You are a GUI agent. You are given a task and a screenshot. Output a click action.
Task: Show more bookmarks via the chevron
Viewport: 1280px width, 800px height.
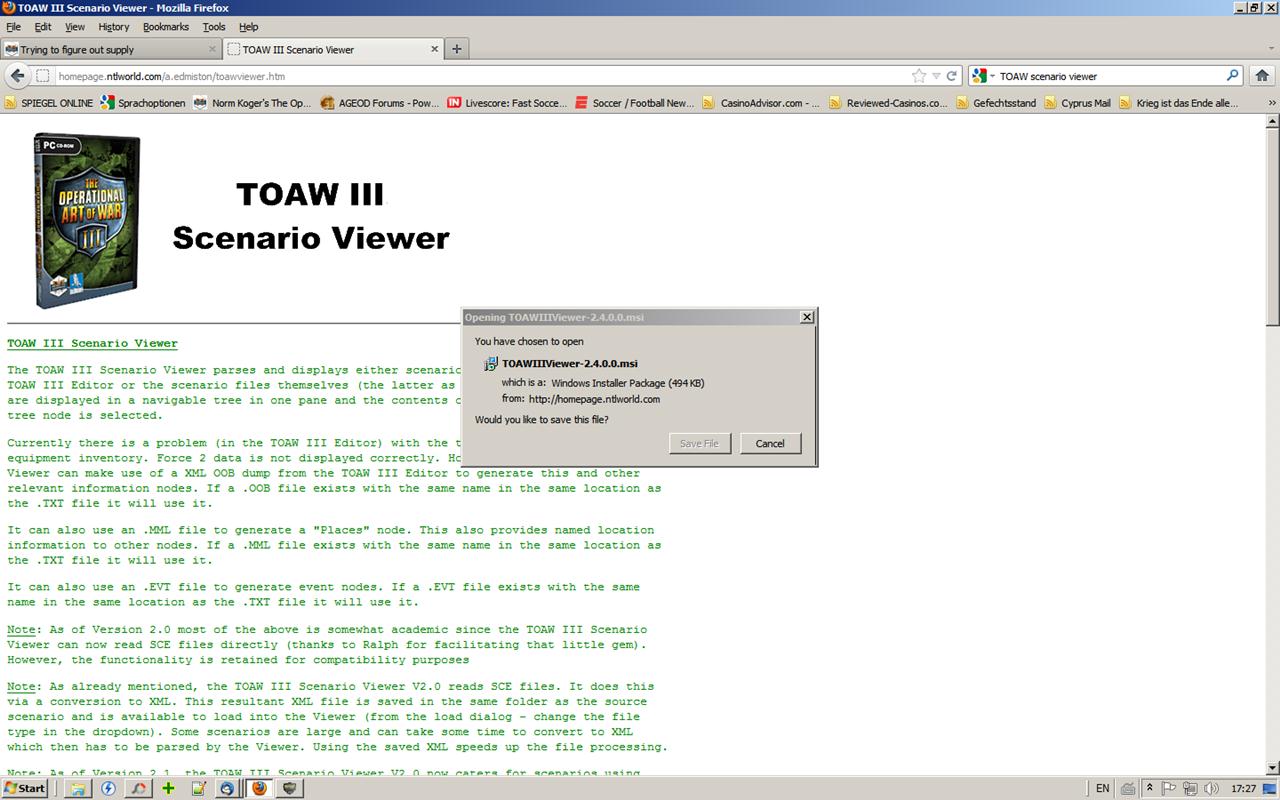pyautogui.click(x=1272, y=103)
